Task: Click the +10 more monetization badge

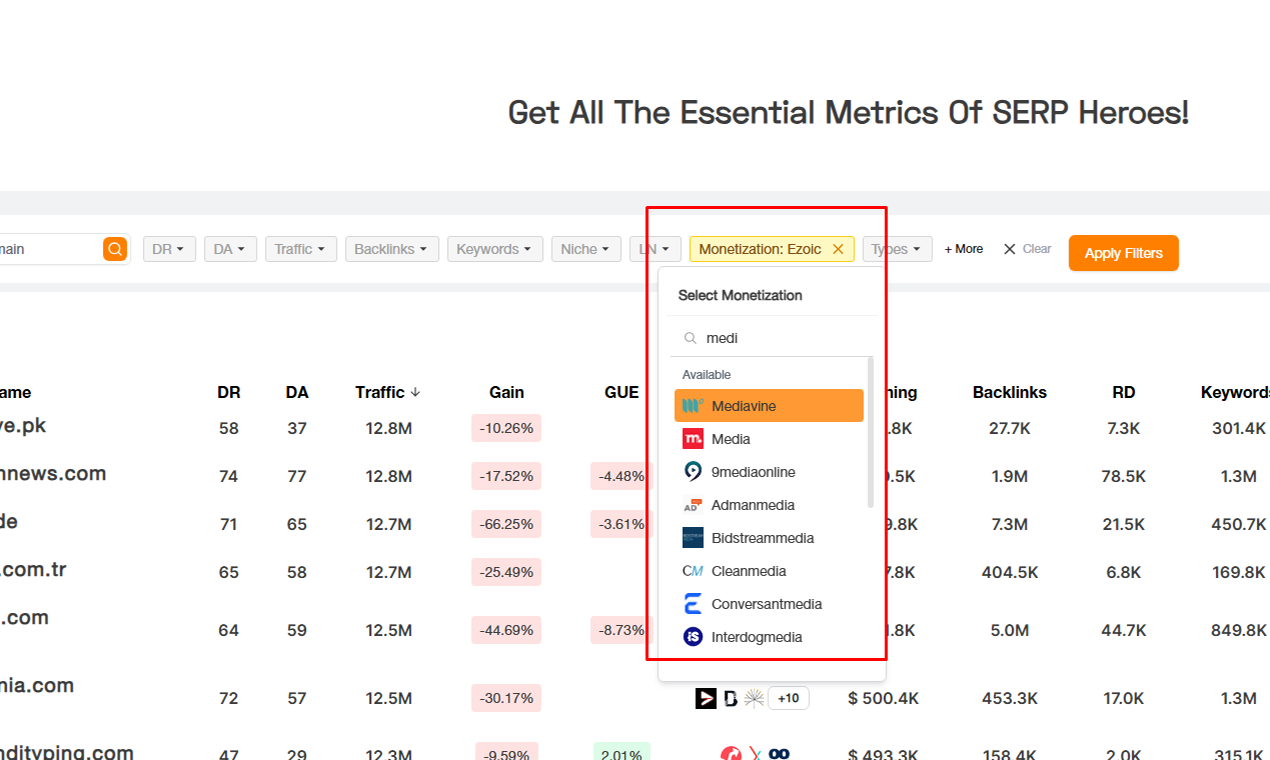Action: pos(789,698)
